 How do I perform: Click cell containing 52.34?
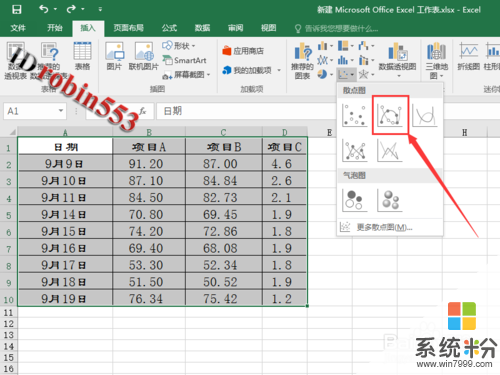(x=224, y=265)
